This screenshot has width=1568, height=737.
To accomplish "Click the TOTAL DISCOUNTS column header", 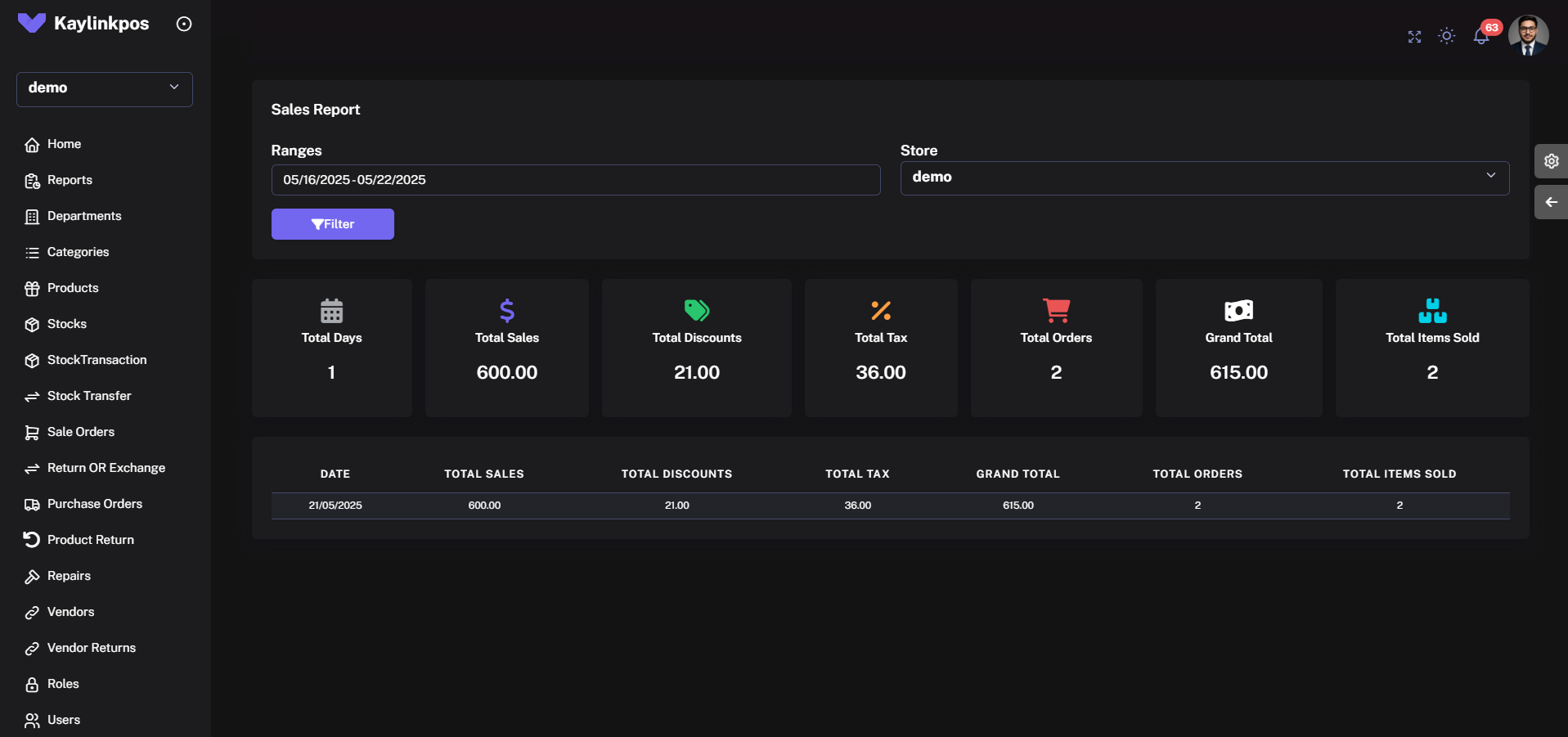I will (x=676, y=474).
